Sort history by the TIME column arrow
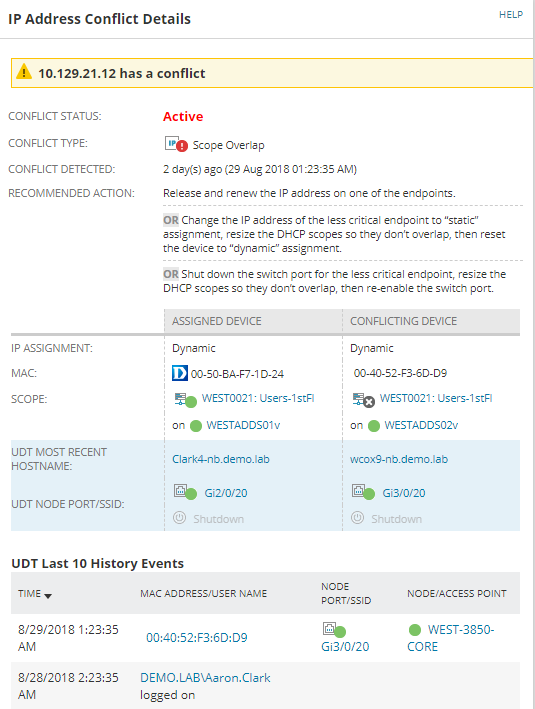Screen dimensions: 535x709 tap(48, 596)
